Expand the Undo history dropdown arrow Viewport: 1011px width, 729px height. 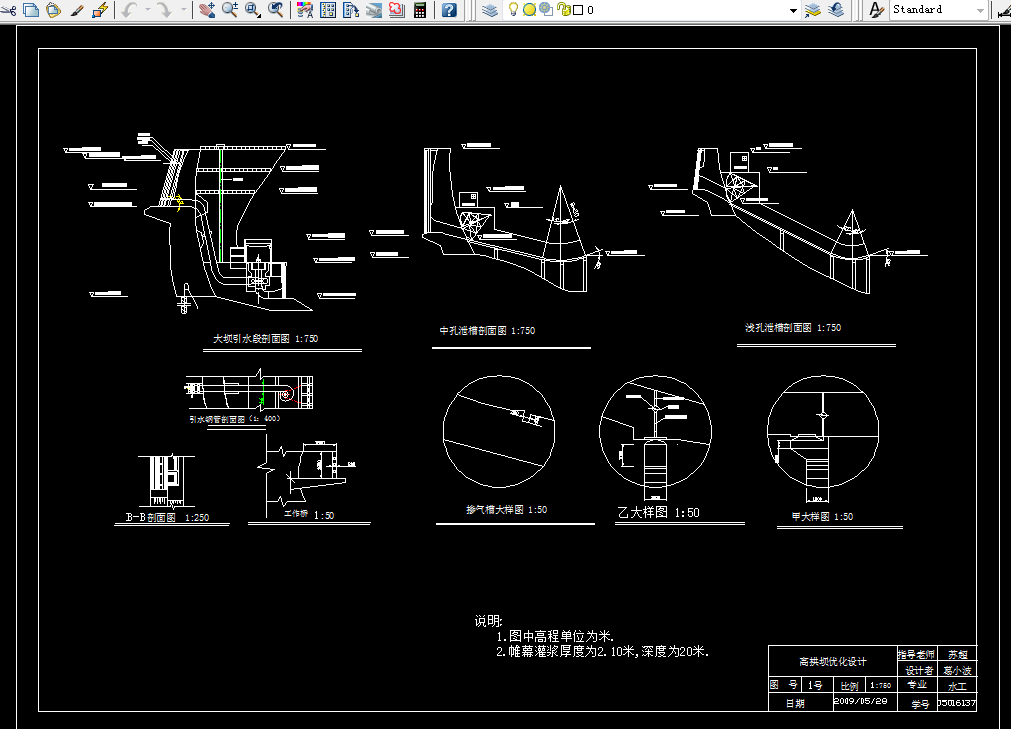tap(148, 10)
